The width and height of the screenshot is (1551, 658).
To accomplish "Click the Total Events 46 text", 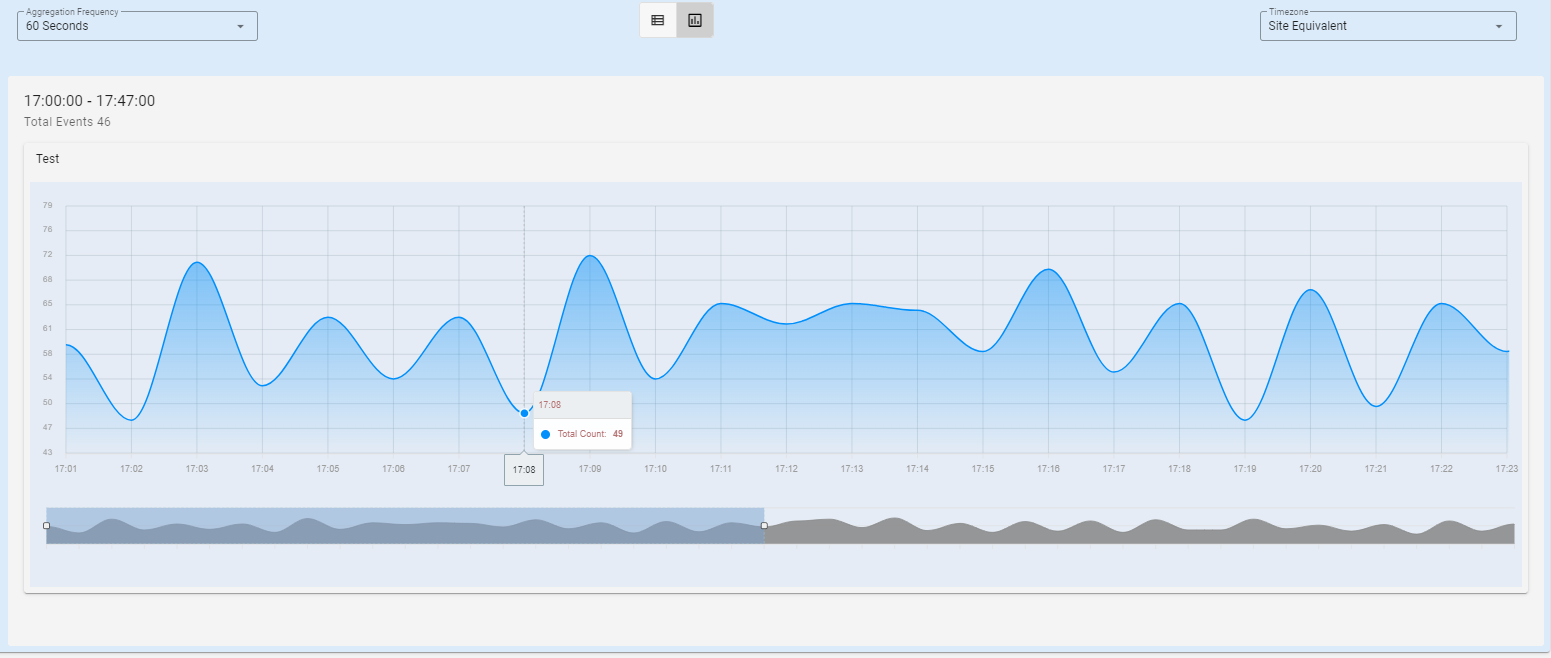I will click(67, 122).
